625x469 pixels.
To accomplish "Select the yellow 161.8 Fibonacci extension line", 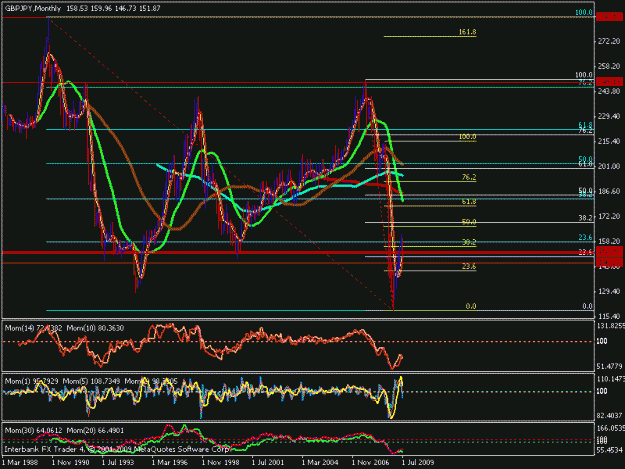I will click(430, 37).
